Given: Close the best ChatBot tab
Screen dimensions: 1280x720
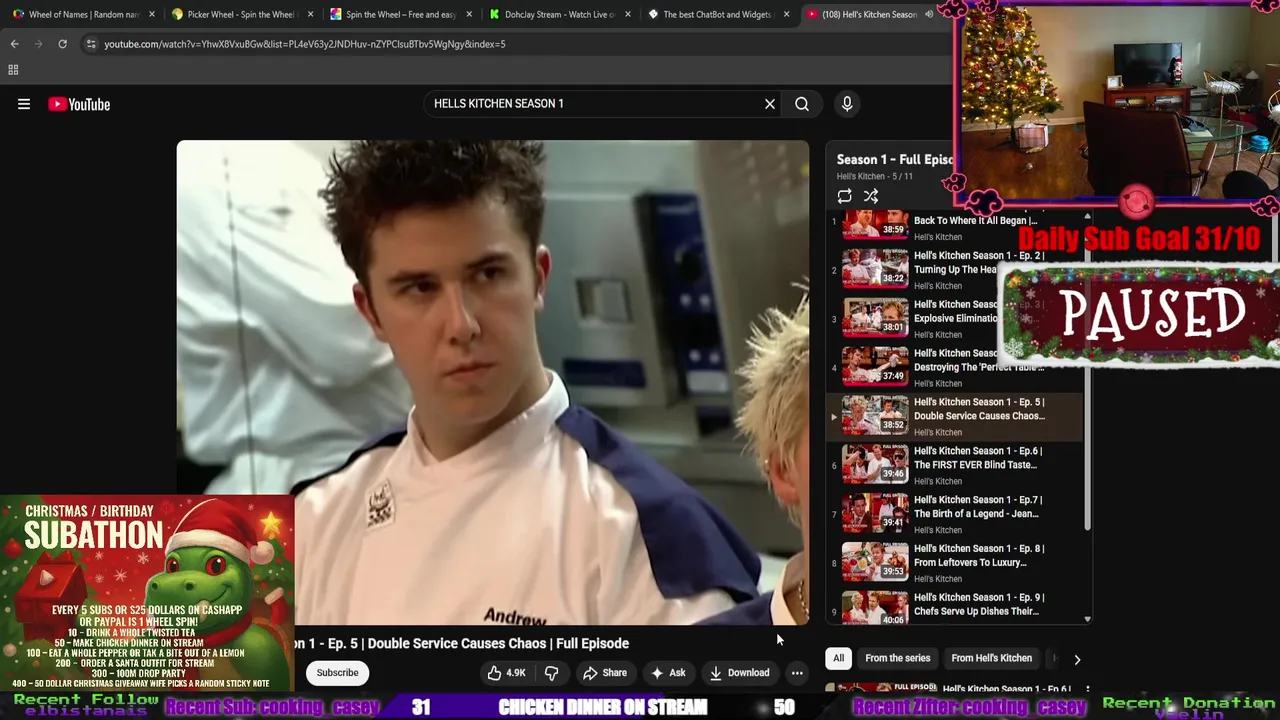Looking at the screenshot, I should pos(787,15).
